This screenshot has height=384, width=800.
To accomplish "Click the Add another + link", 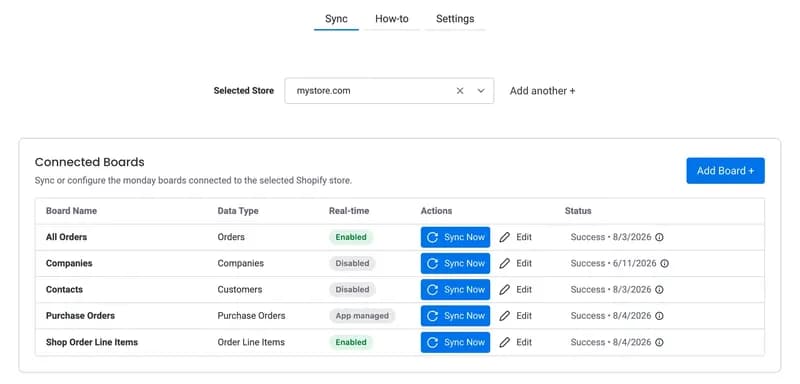I will pos(542,91).
